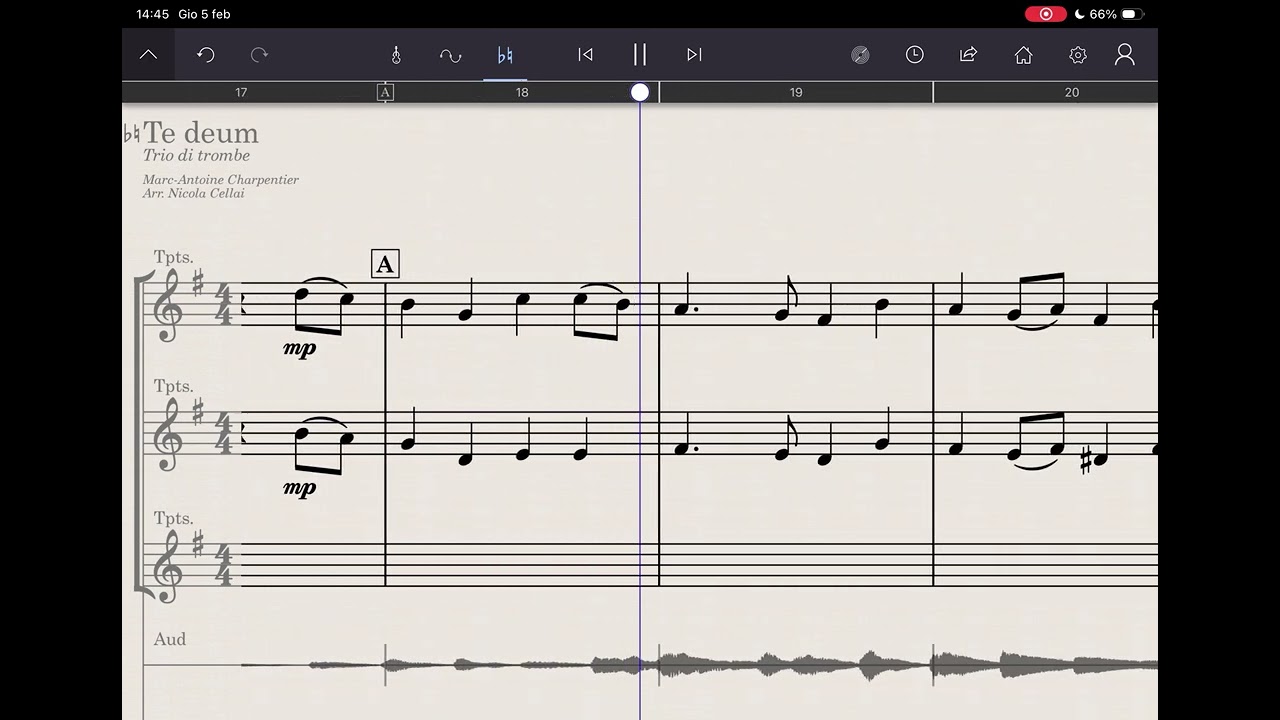Select the treble clef on the third staff
Viewport: 1280px width, 720px height.
168,567
